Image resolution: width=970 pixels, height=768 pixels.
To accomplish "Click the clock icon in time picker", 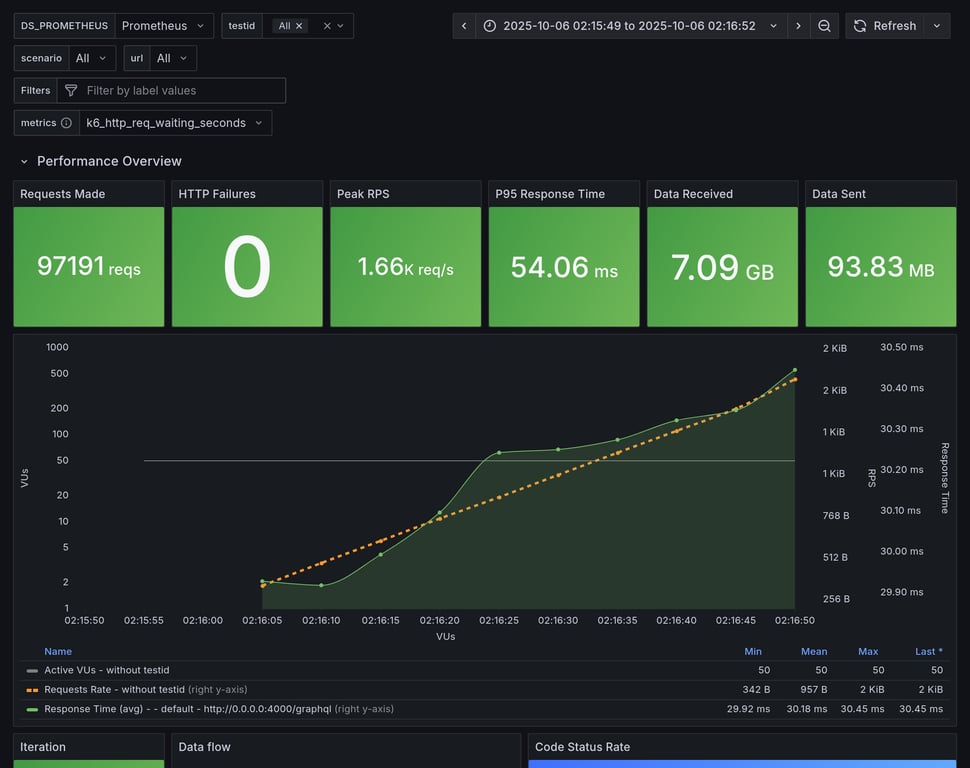I will point(490,26).
